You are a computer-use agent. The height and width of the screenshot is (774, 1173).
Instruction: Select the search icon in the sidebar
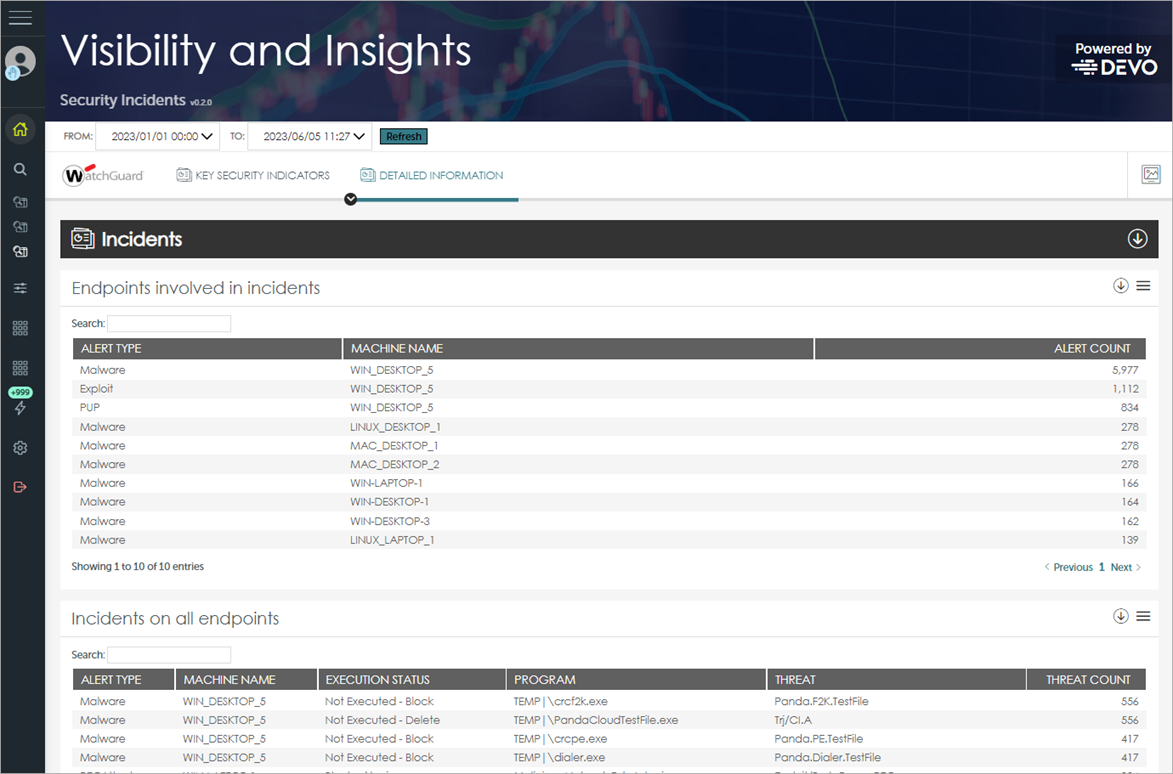(20, 169)
